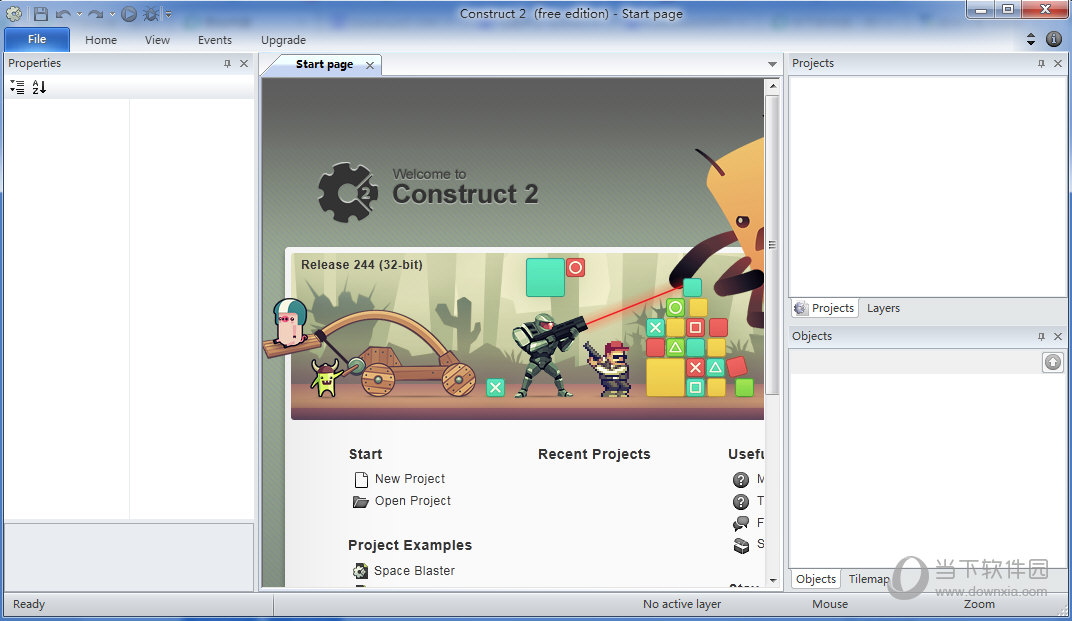Pin the Objects panel
Screen dimensions: 1072x621
coord(1041,336)
